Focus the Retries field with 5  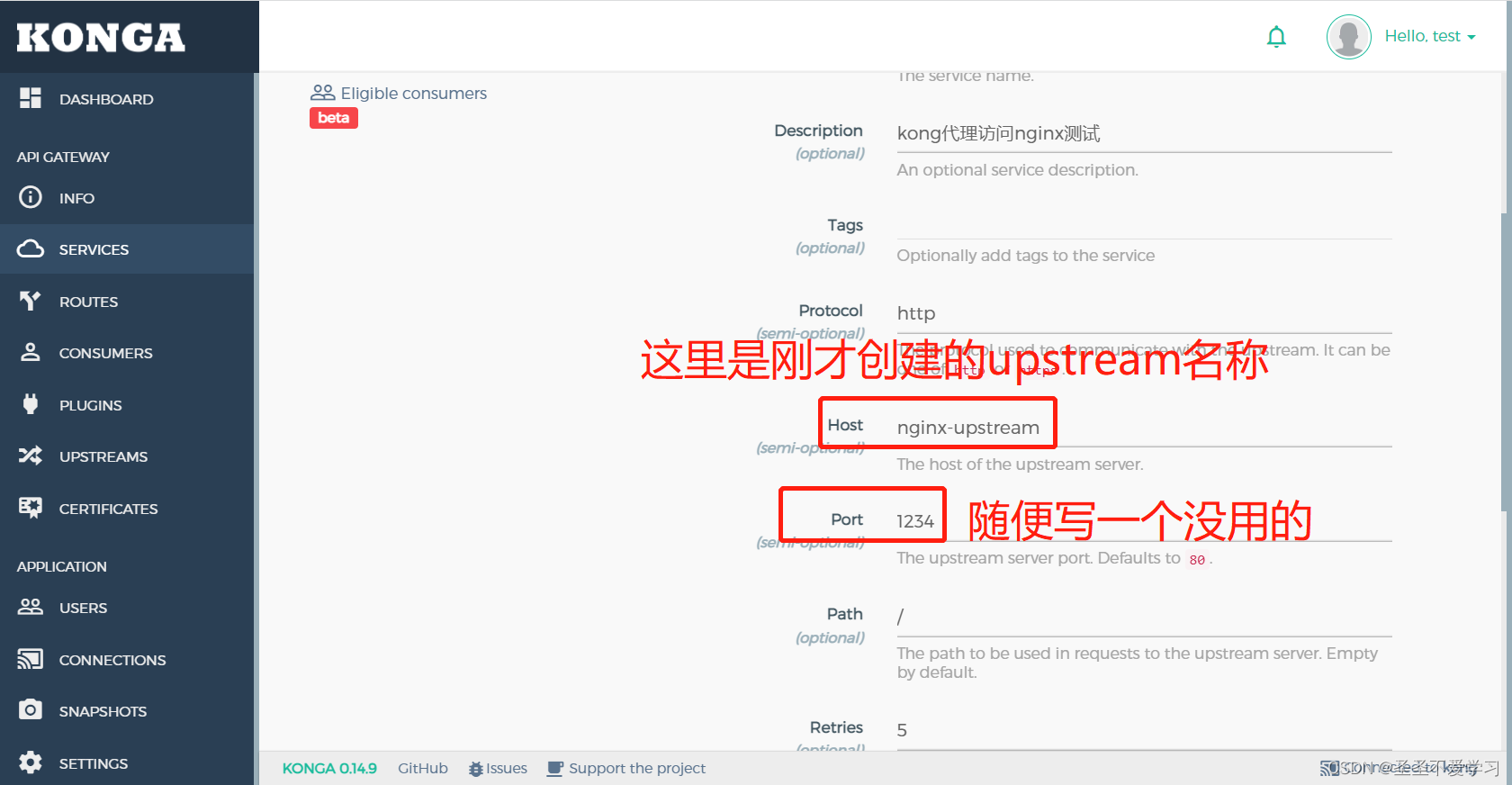point(1144,731)
